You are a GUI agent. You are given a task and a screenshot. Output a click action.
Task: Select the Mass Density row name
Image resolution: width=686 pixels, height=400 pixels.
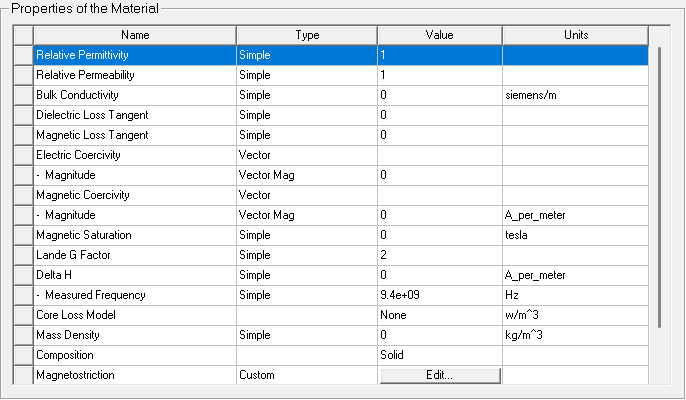point(135,335)
